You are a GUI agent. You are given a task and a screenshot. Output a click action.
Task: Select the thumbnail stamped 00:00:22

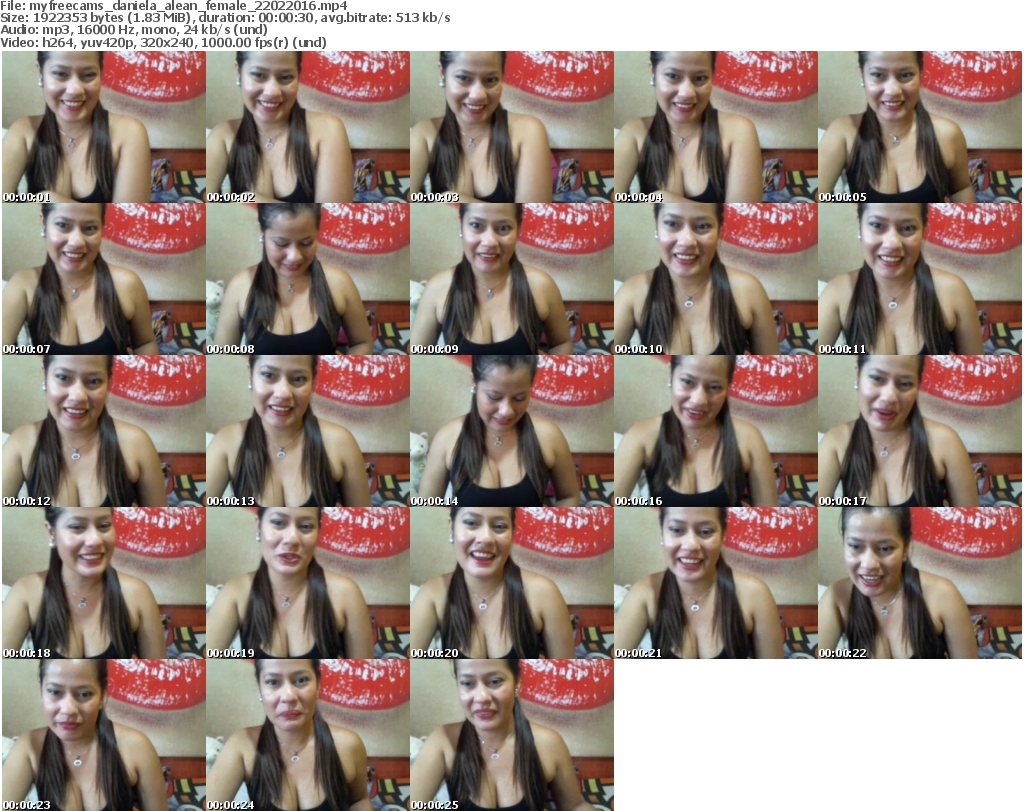(x=920, y=583)
